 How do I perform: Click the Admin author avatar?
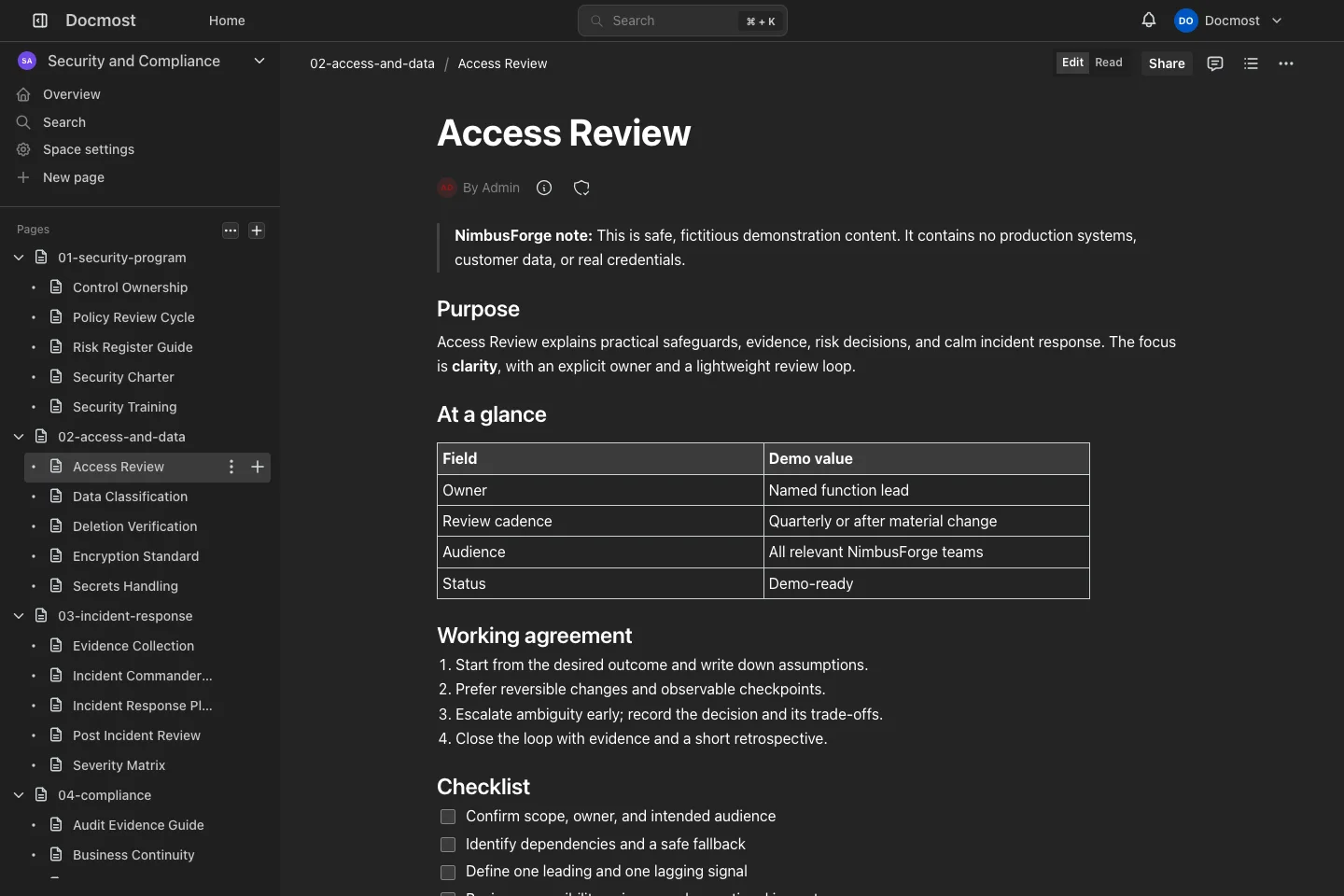coord(447,188)
